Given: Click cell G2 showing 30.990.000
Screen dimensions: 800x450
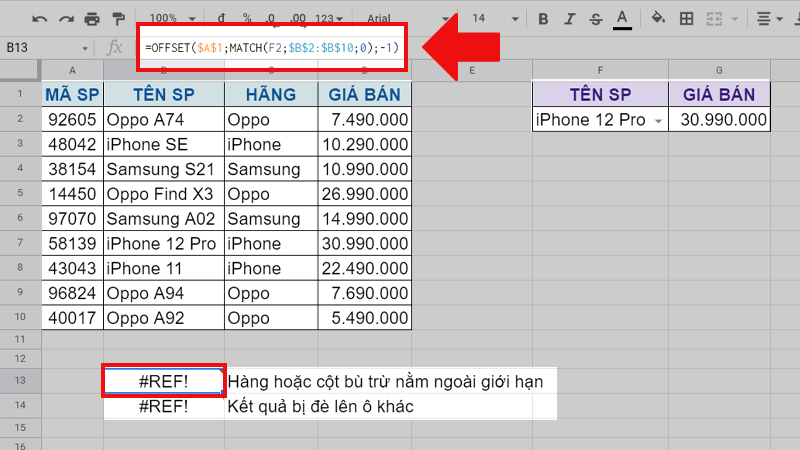Looking at the screenshot, I should tap(719, 119).
